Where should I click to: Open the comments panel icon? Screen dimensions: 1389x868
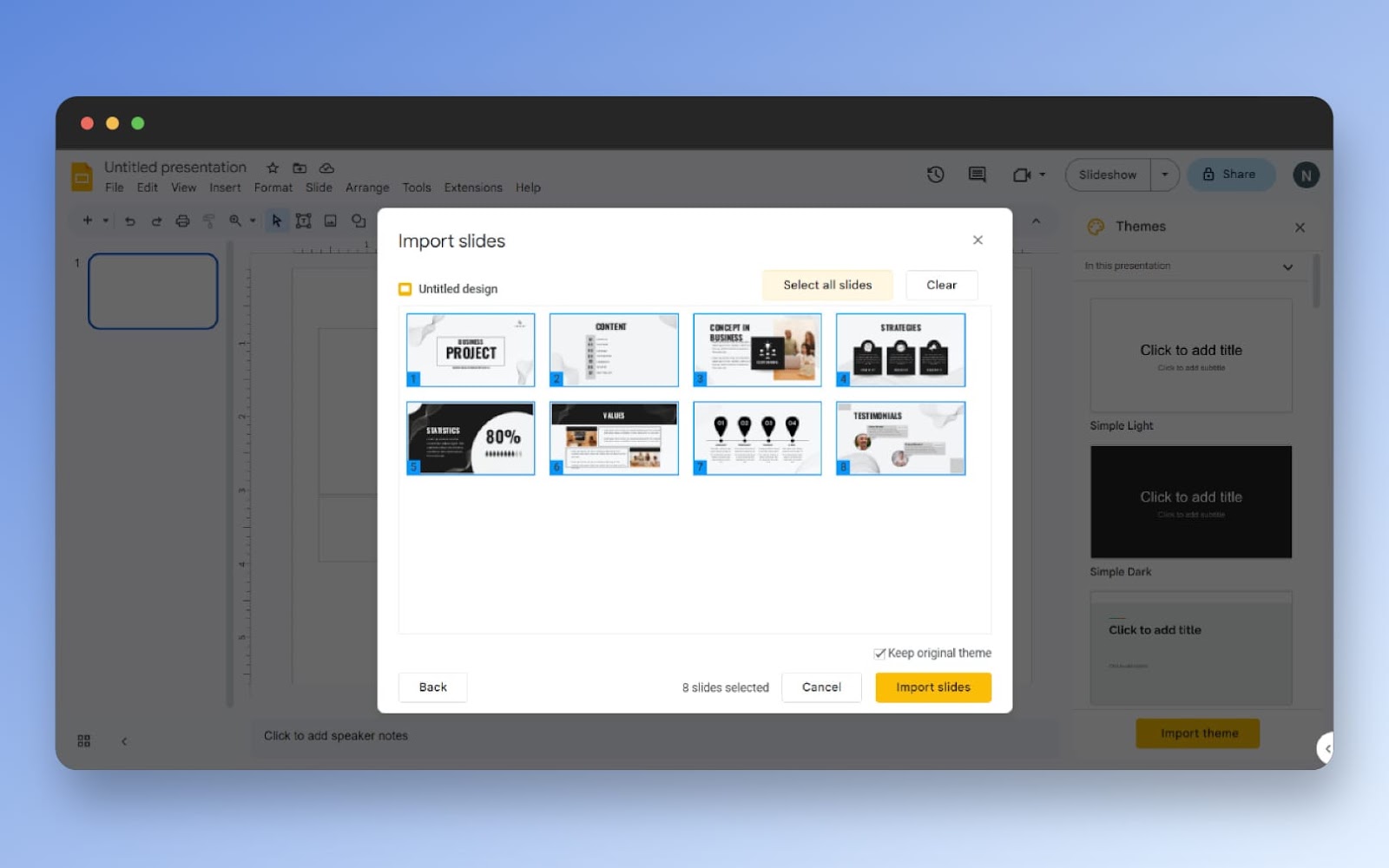pyautogui.click(x=976, y=174)
